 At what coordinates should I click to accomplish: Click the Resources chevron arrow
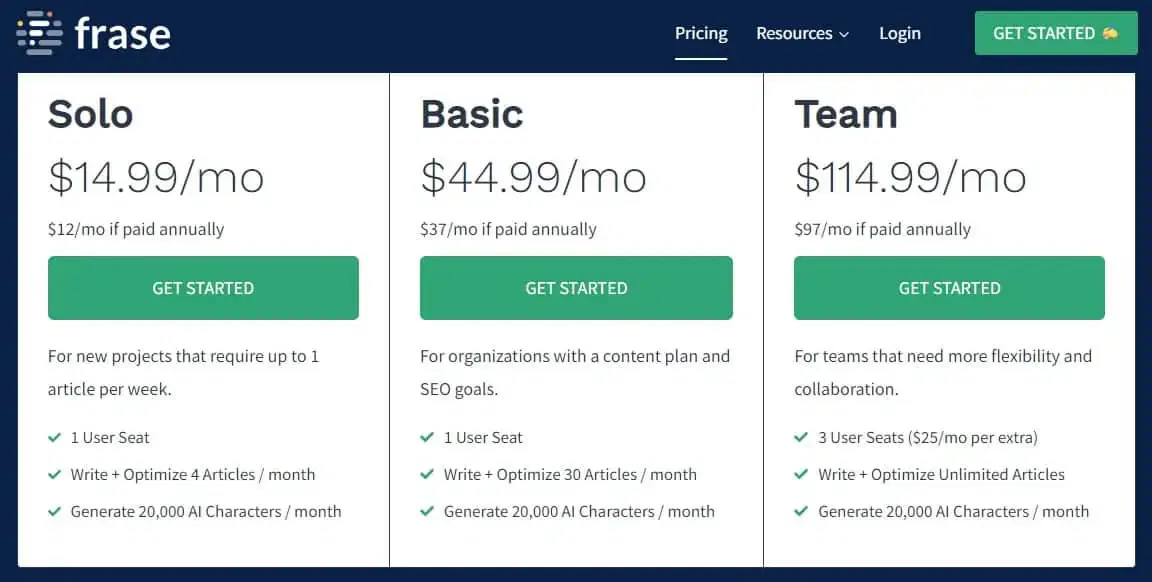coord(844,34)
